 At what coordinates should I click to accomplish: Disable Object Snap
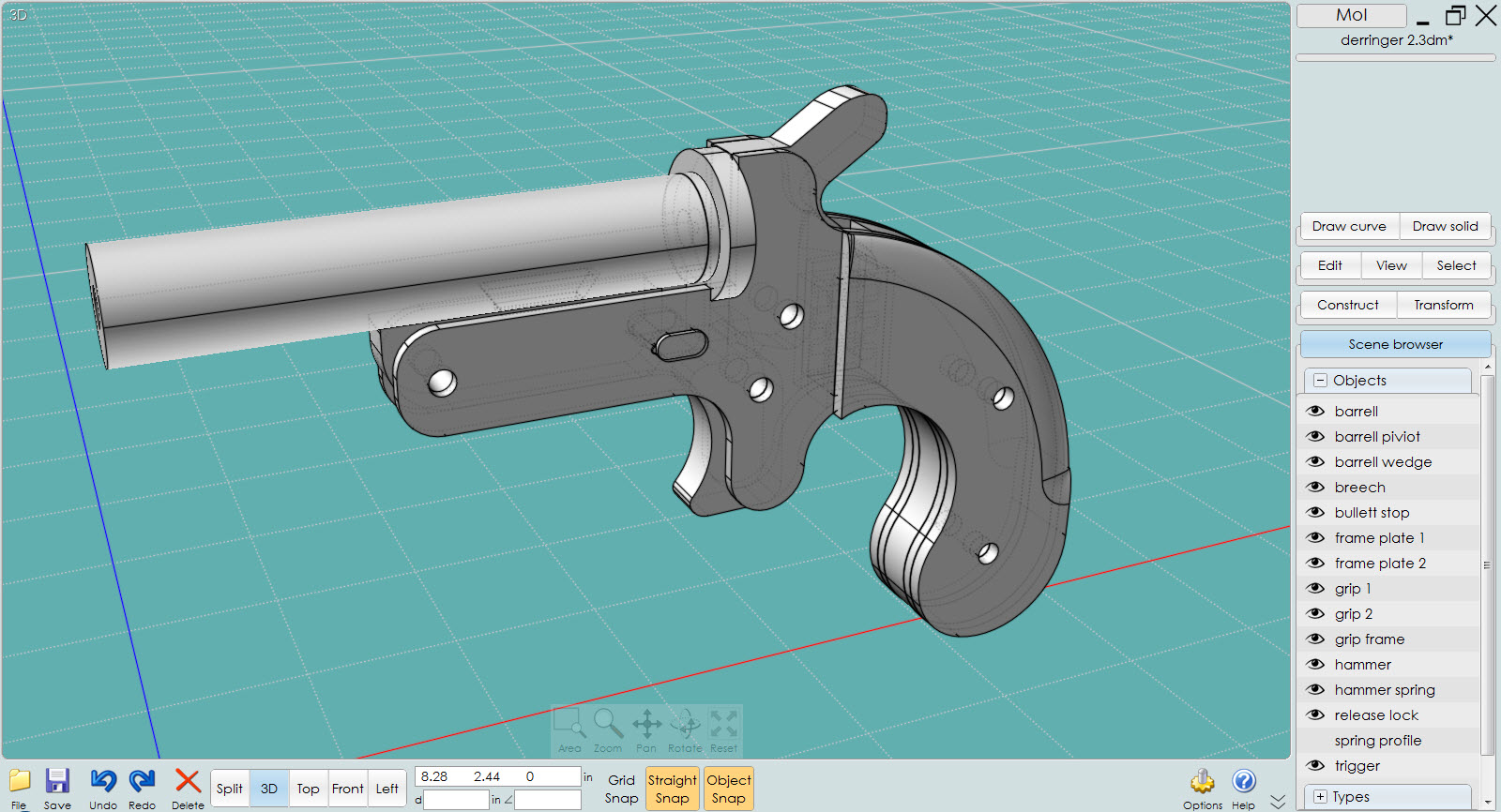coord(729,789)
